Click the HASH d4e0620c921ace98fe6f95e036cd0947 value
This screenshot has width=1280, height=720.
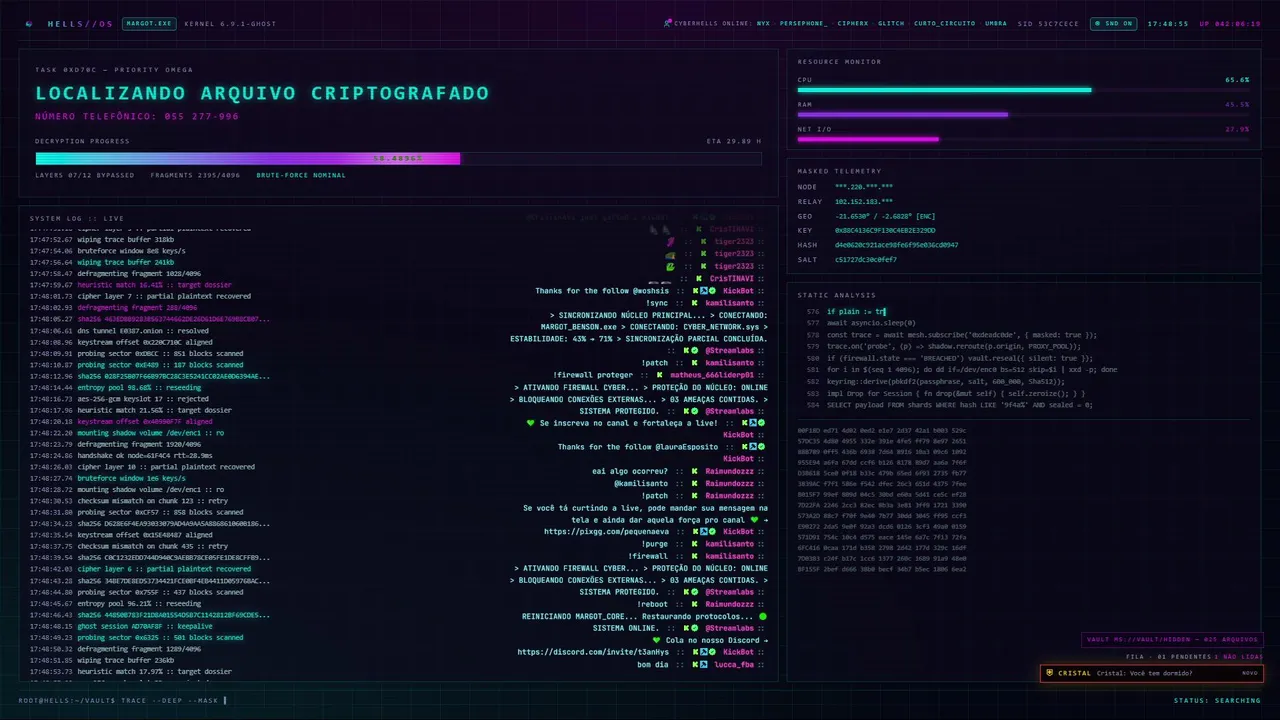[x=896, y=245]
